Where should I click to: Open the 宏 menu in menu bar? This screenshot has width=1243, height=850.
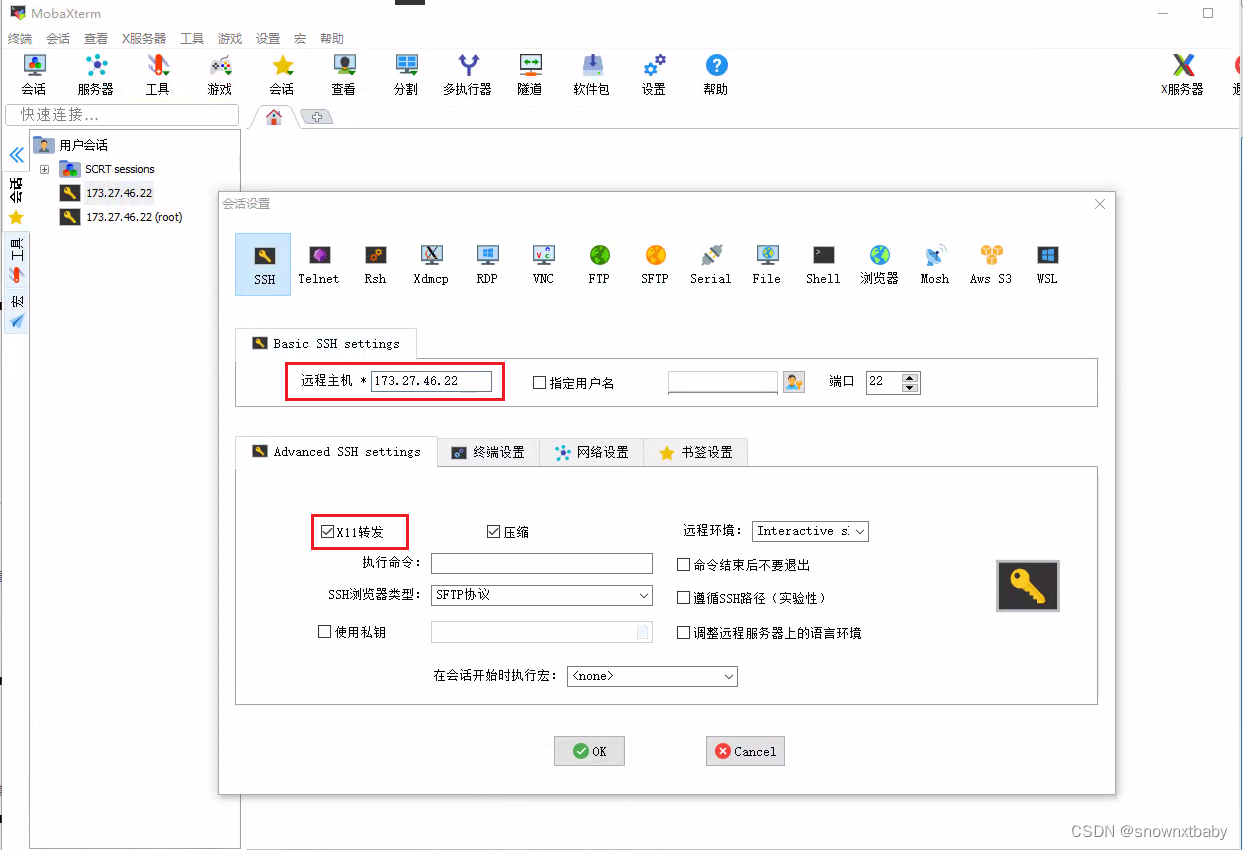coord(300,38)
